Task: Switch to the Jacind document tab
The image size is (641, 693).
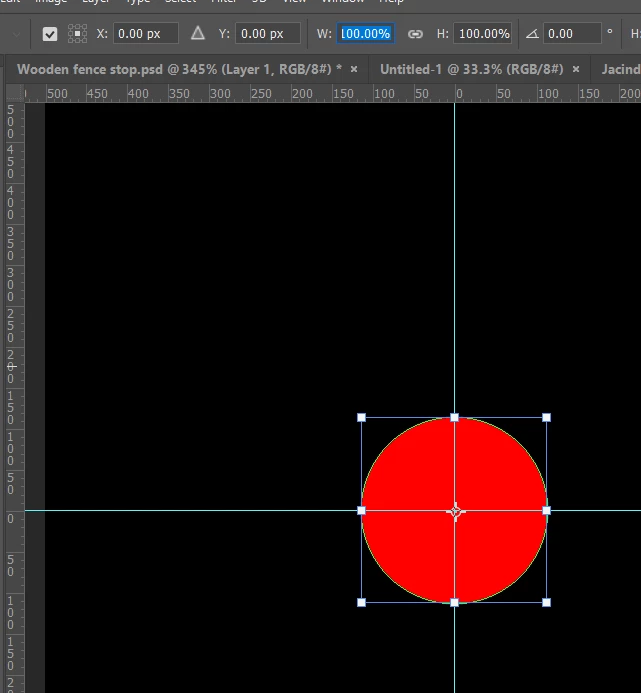Action: click(x=621, y=69)
